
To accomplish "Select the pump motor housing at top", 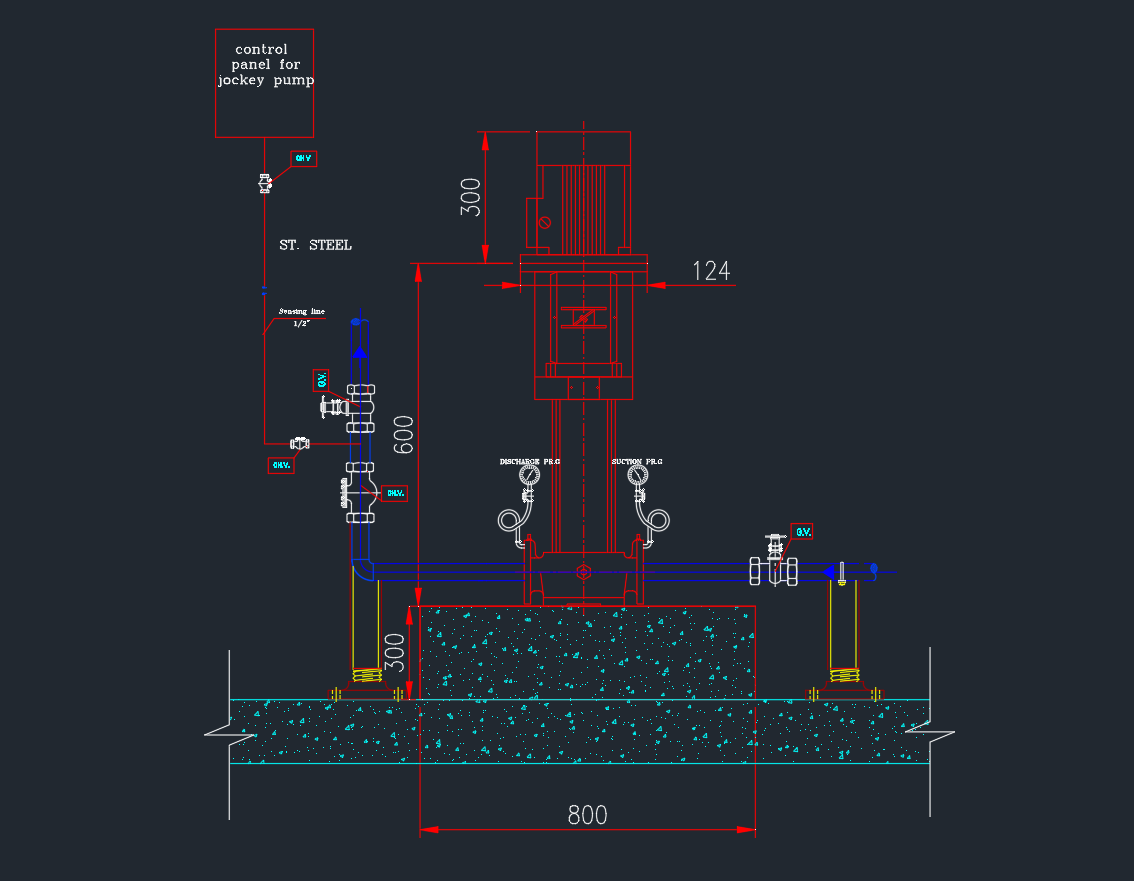I will [x=583, y=191].
